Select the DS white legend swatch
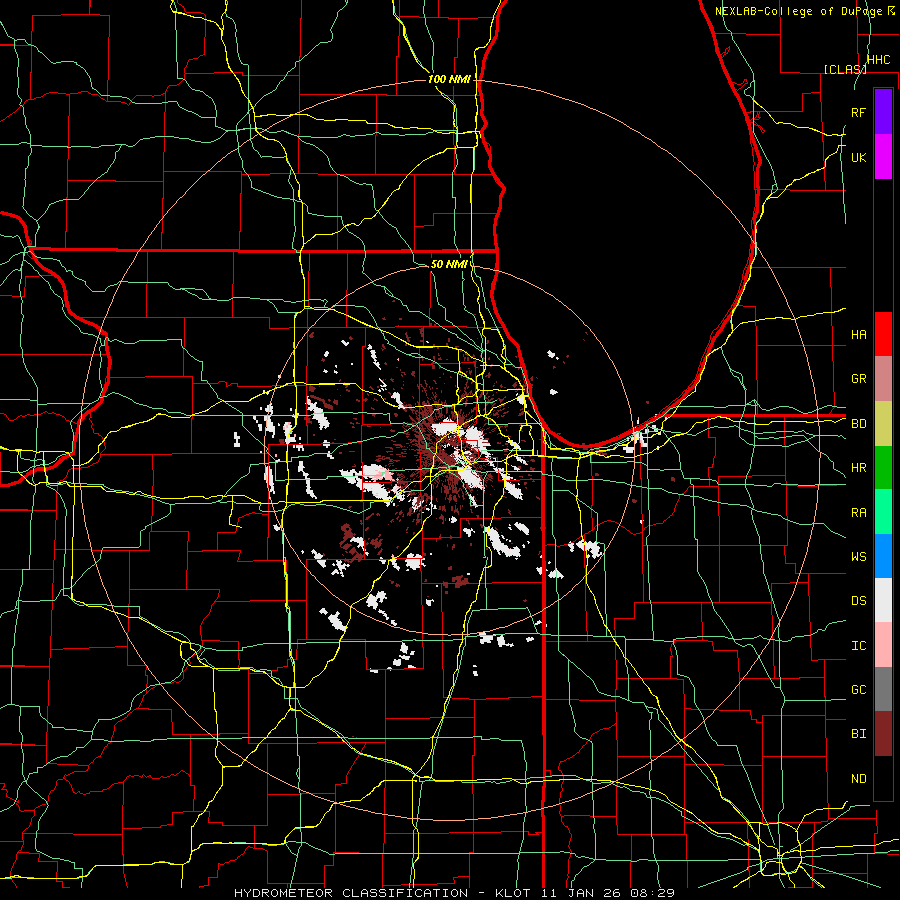Viewport: 900px width, 900px height. click(x=883, y=600)
